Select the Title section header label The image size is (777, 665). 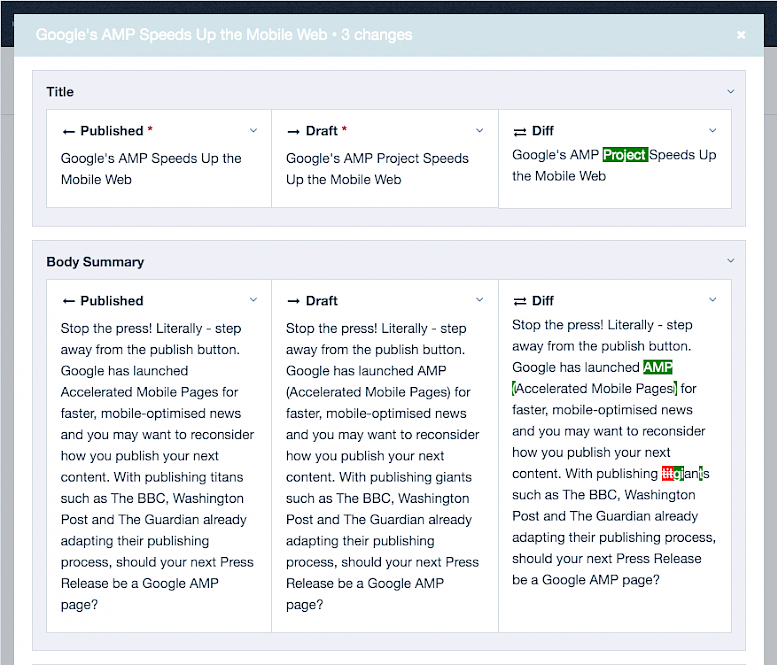(x=60, y=92)
